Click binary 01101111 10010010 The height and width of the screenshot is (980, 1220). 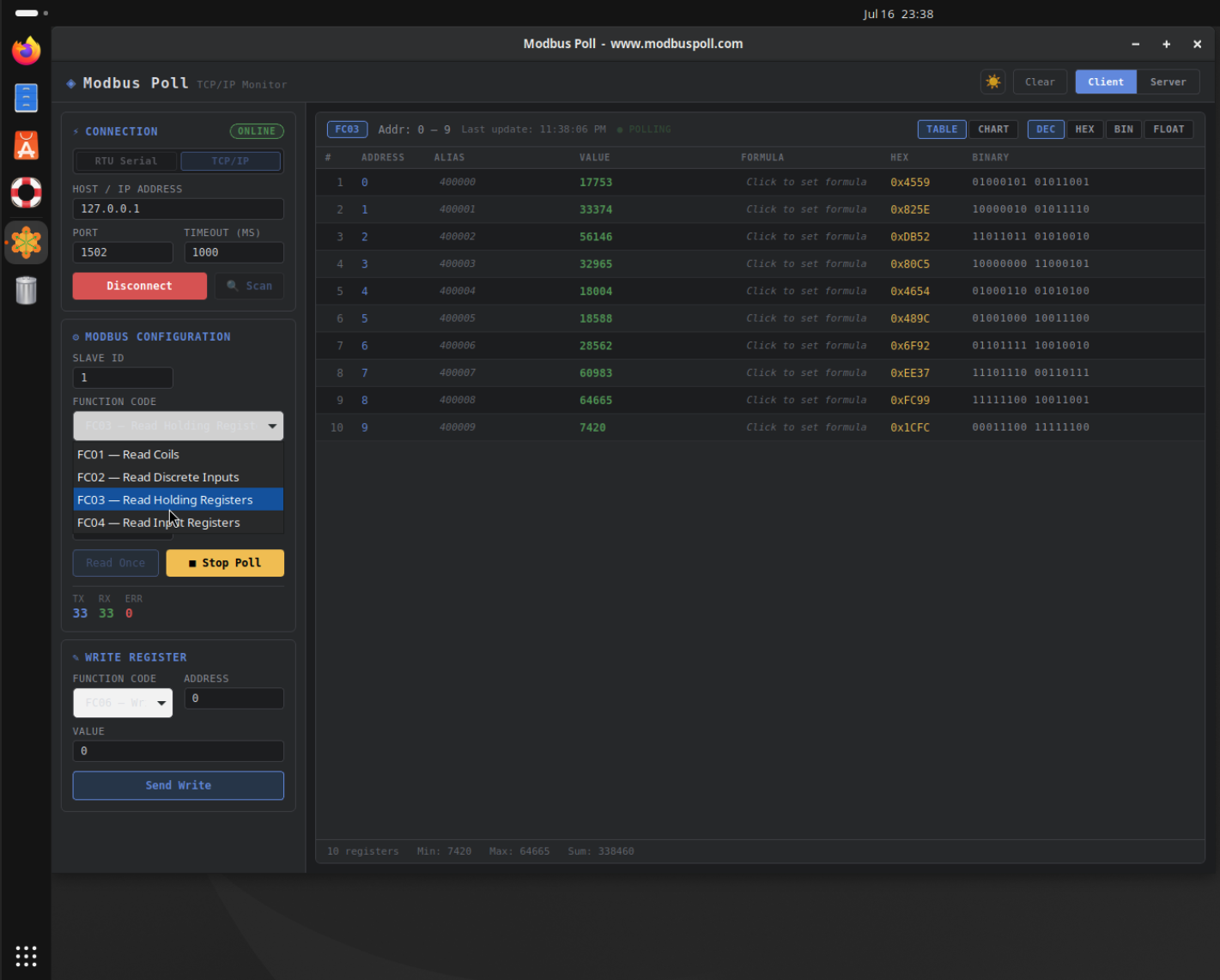[x=1030, y=346]
